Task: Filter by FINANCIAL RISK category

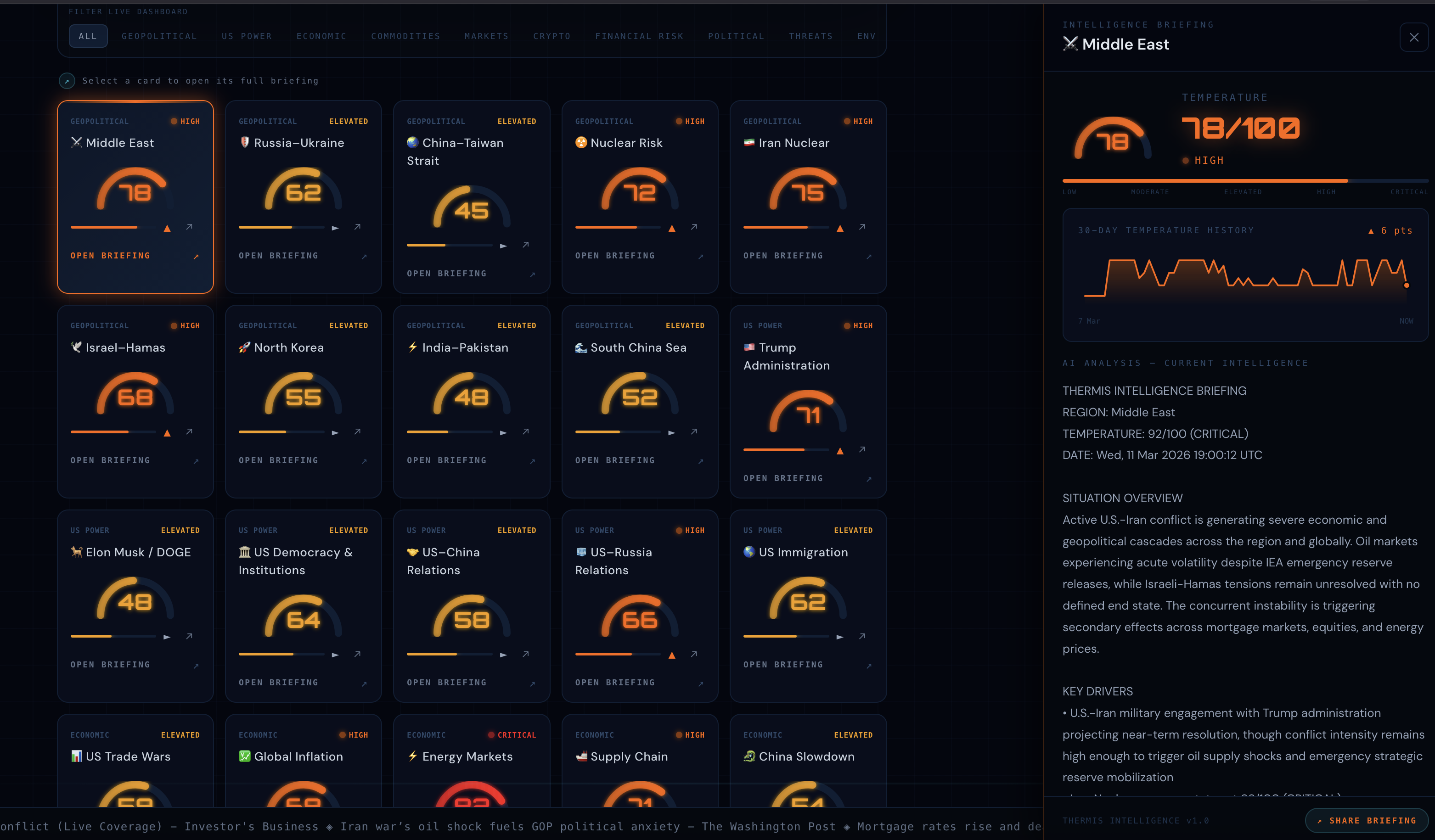Action: click(x=639, y=36)
